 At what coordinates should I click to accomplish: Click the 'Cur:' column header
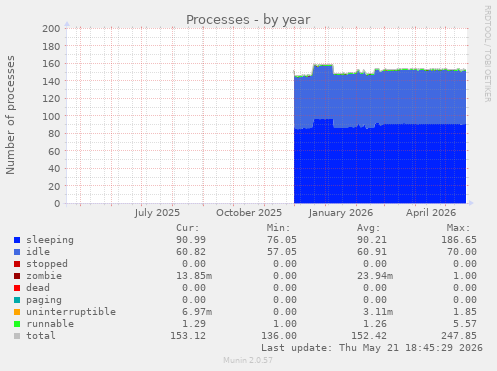pyautogui.click(x=188, y=228)
